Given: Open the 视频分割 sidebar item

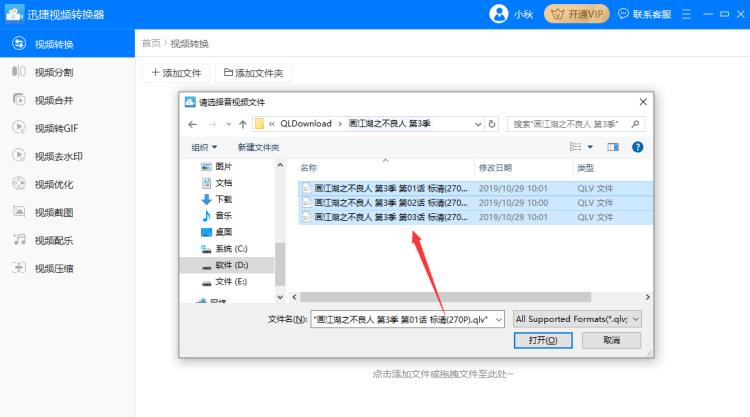Looking at the screenshot, I should point(67,72).
